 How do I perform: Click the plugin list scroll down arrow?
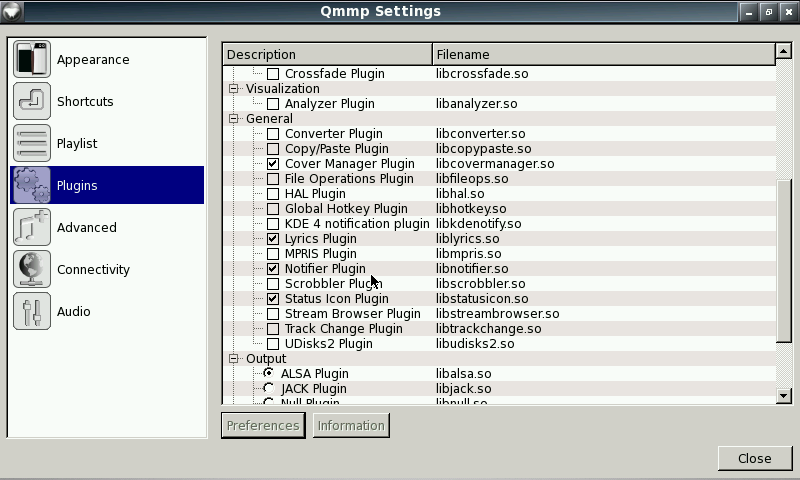tap(784, 395)
